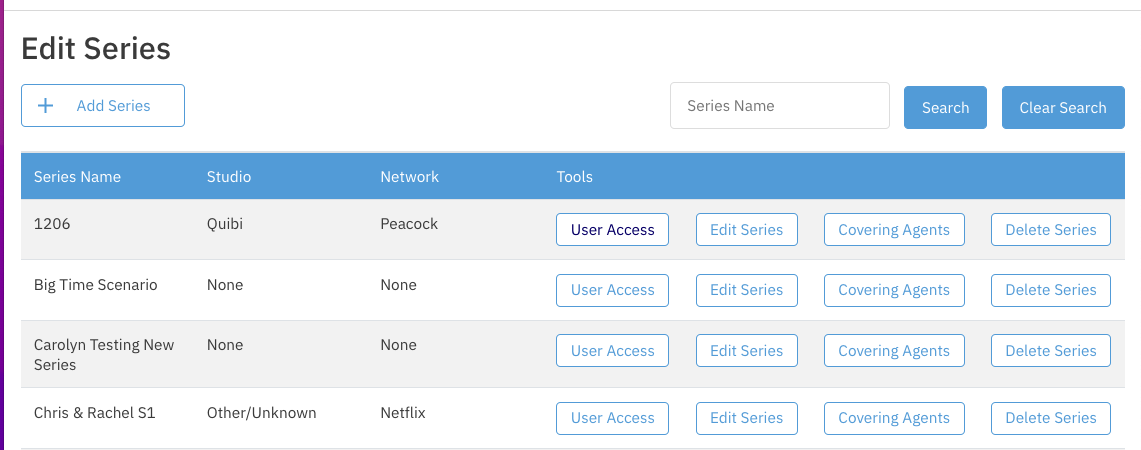Open User Access for Big Time Scenario
This screenshot has width=1141, height=450.
[612, 290]
